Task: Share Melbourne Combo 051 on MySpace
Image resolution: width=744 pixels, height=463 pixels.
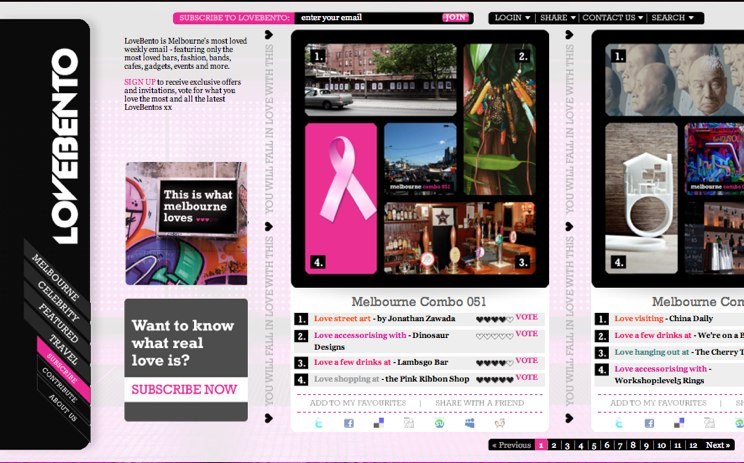Action: [x=470, y=423]
